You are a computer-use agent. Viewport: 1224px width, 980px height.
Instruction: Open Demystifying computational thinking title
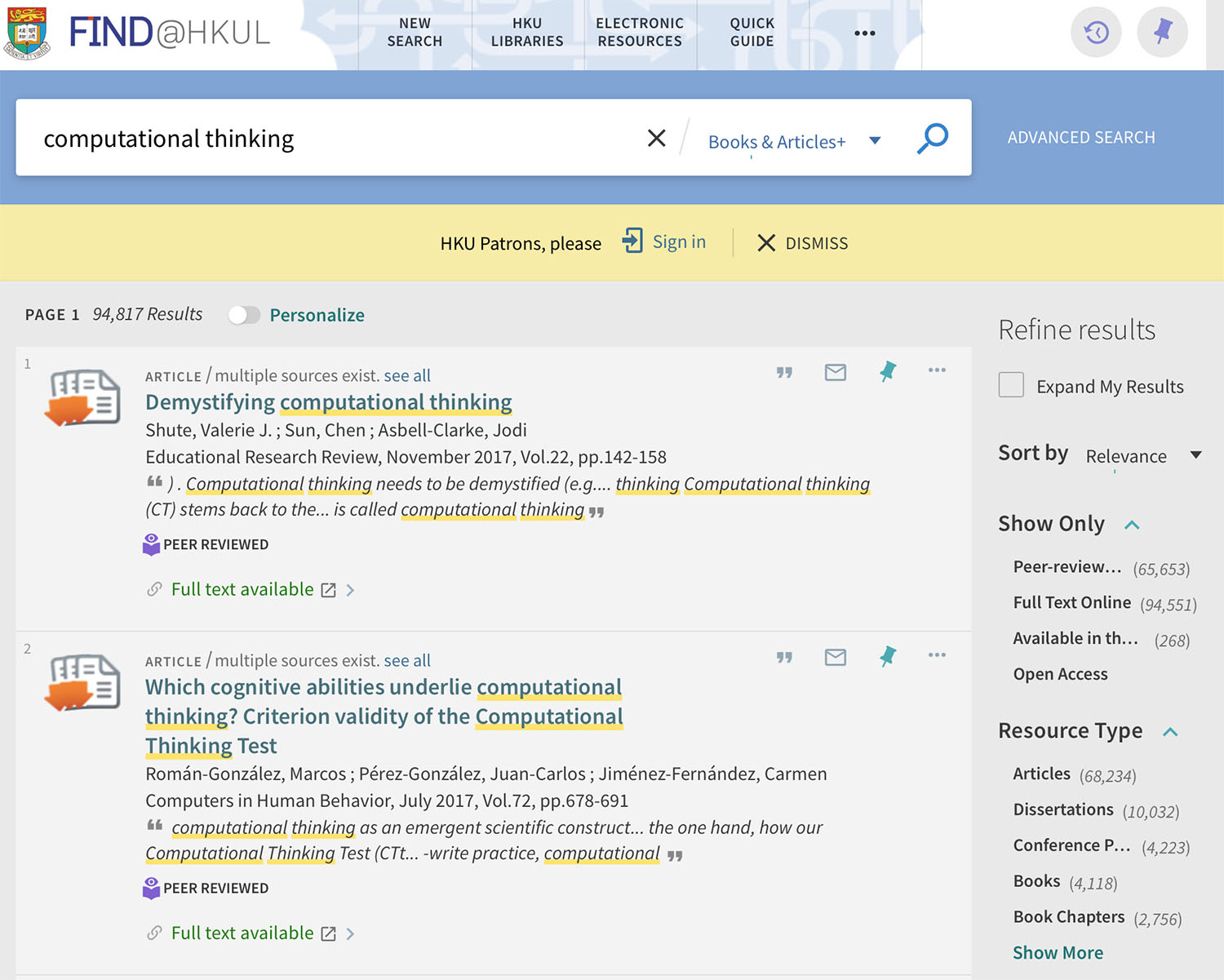coord(329,402)
